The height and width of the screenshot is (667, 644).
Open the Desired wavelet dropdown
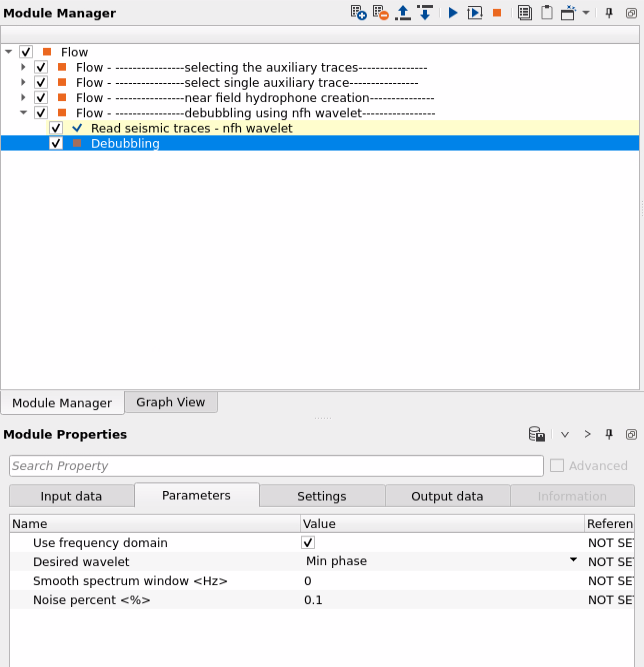(573, 561)
